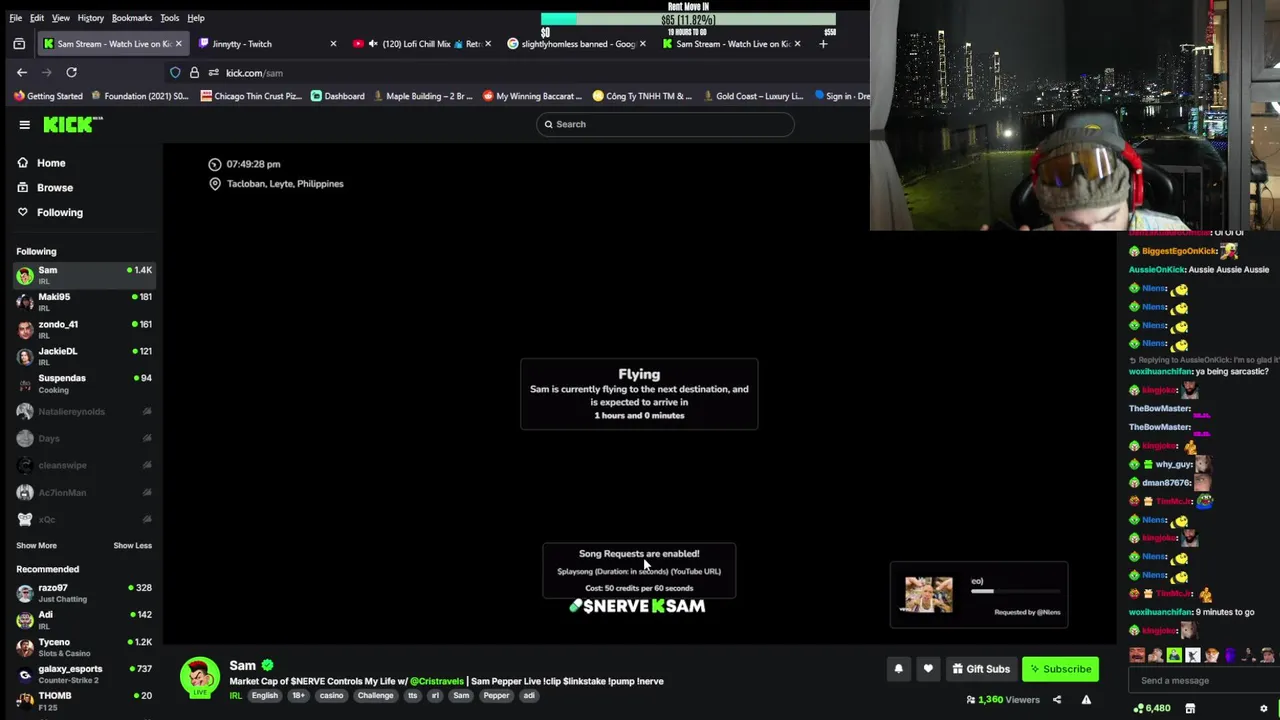Open offline channel xQc in sidebar
The height and width of the screenshot is (720, 1280).
coord(84,519)
